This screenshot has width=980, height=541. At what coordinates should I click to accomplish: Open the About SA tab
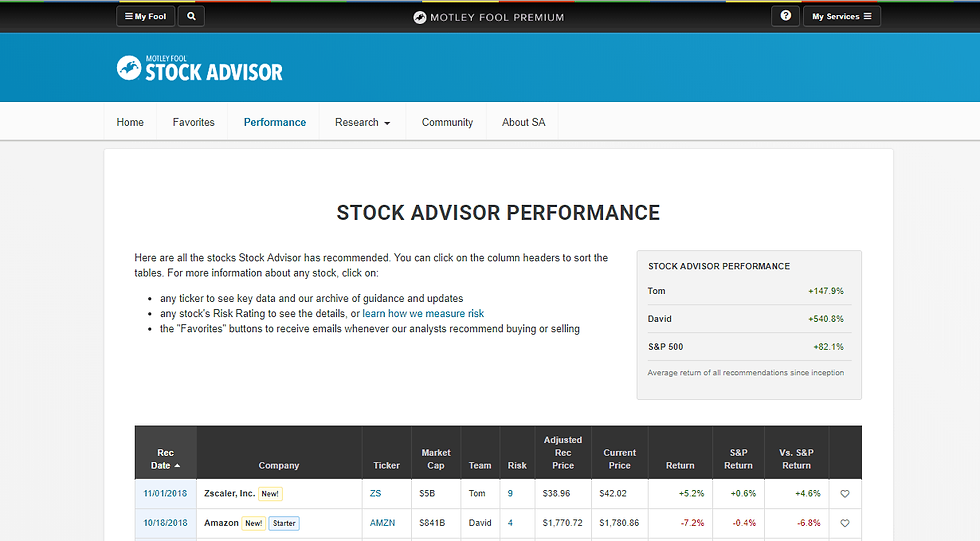pyautogui.click(x=524, y=122)
